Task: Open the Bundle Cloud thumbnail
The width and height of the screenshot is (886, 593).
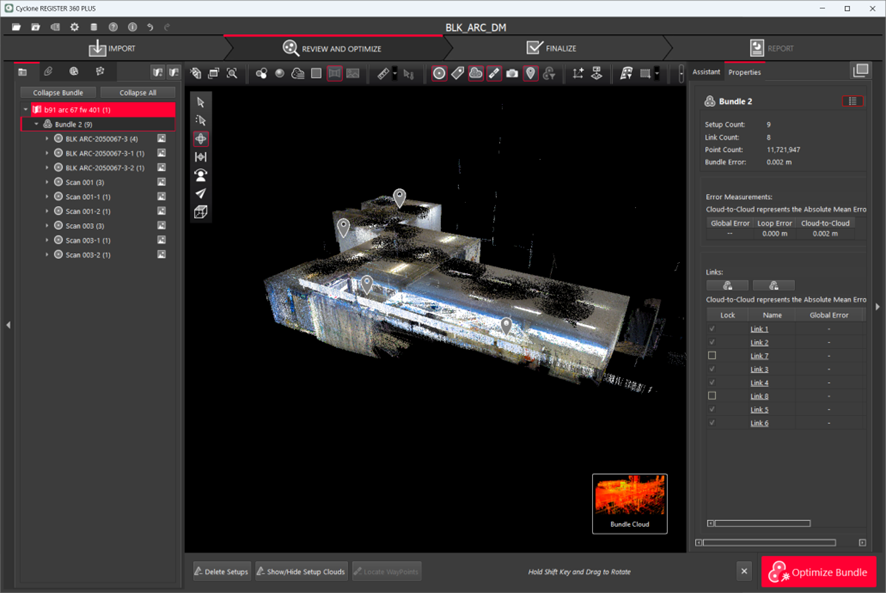Action: [x=629, y=503]
